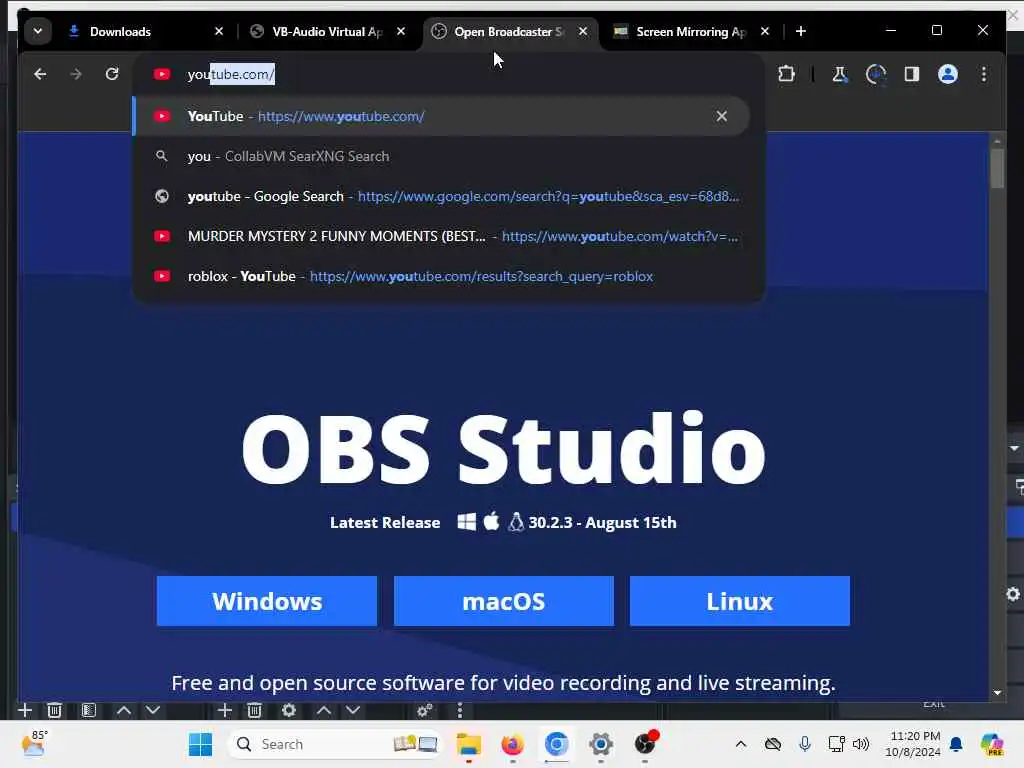
Task: Open the OBS mixer three-dot menu
Action: click(460, 710)
